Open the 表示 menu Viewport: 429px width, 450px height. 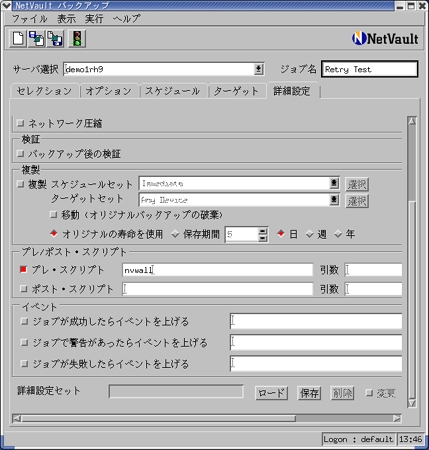tap(66, 19)
